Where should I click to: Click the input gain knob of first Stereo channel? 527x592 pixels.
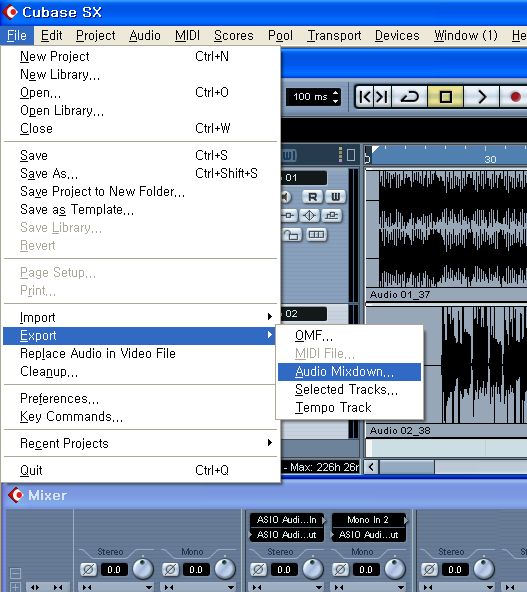pyautogui.click(x=143, y=569)
